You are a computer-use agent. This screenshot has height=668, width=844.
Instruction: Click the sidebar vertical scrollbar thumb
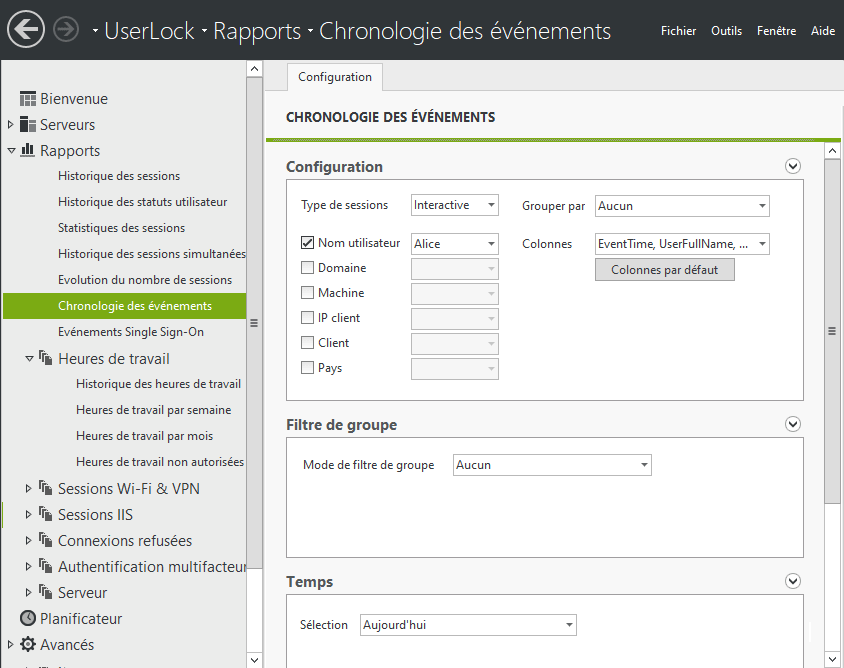tap(255, 323)
